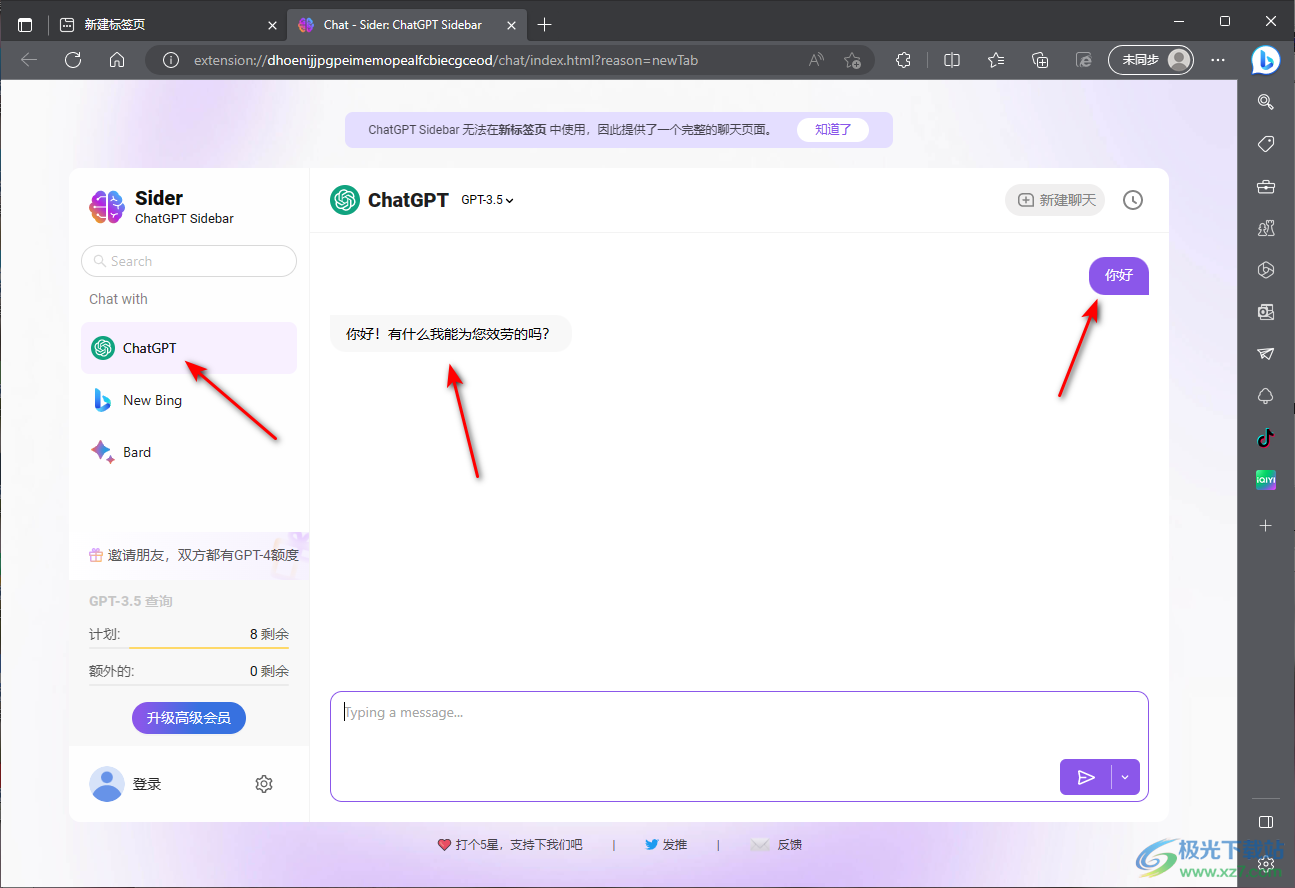Go to the browser home page
The image size is (1295, 888).
[x=117, y=60]
